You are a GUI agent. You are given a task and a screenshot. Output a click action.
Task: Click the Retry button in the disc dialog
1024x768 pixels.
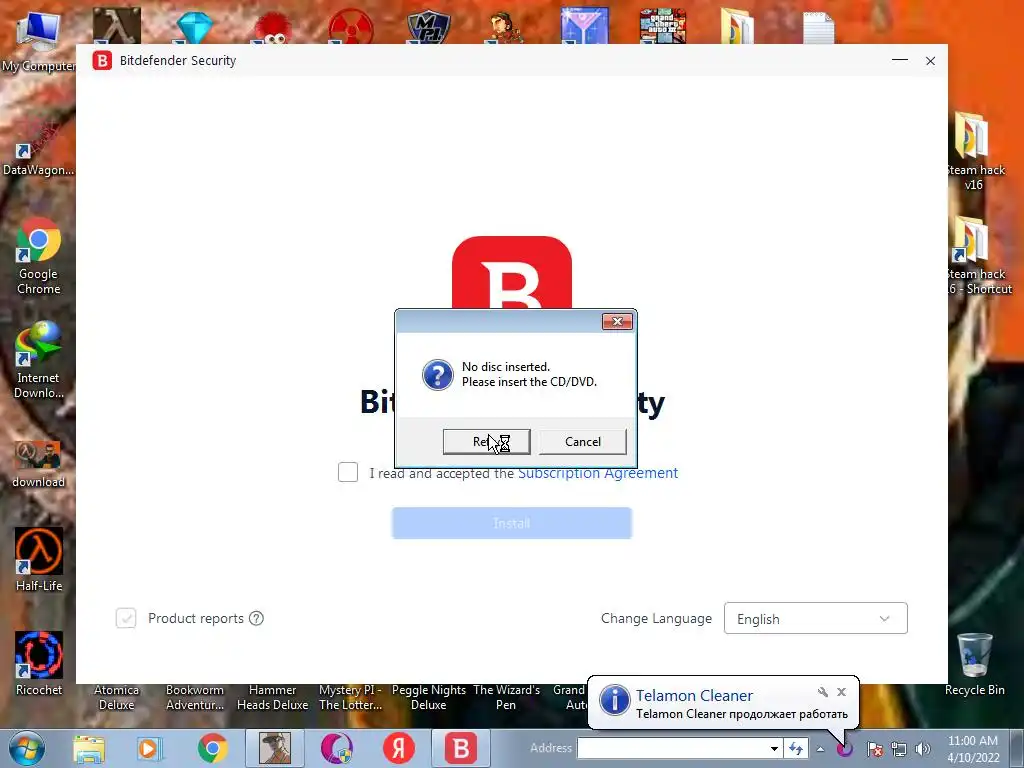[487, 441]
